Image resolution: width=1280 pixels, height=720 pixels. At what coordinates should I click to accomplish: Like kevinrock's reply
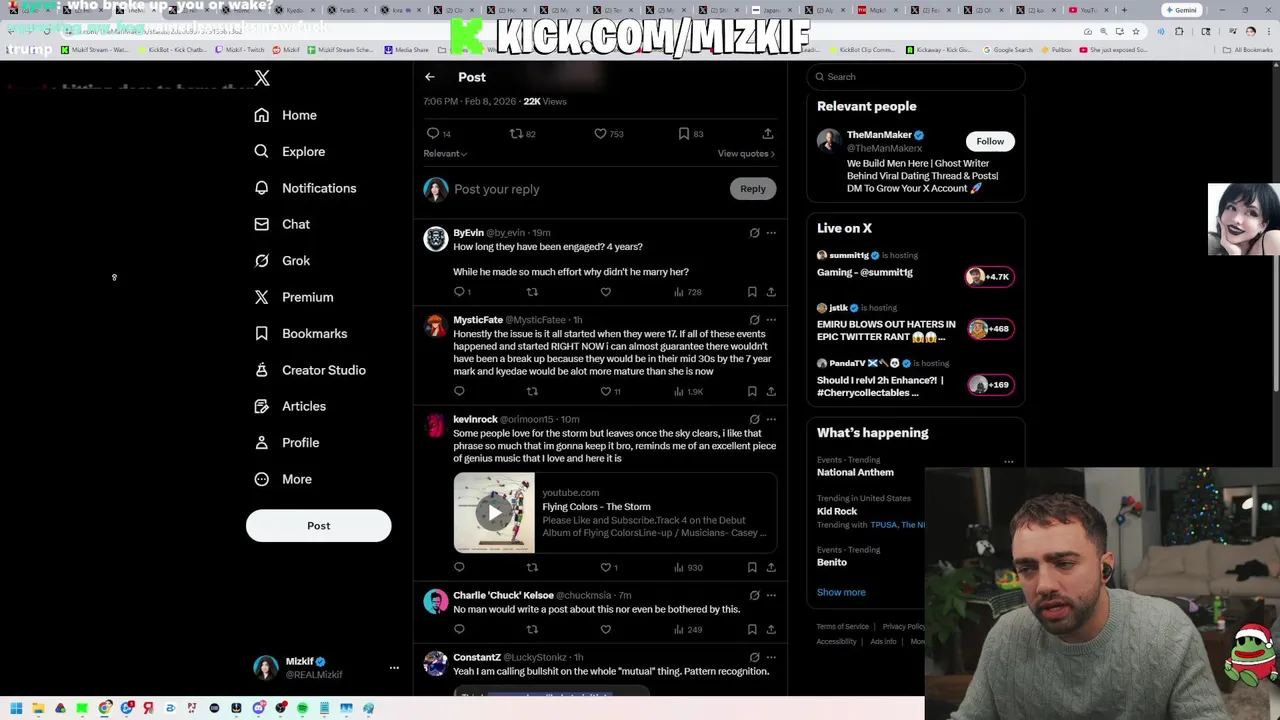pyautogui.click(x=608, y=567)
